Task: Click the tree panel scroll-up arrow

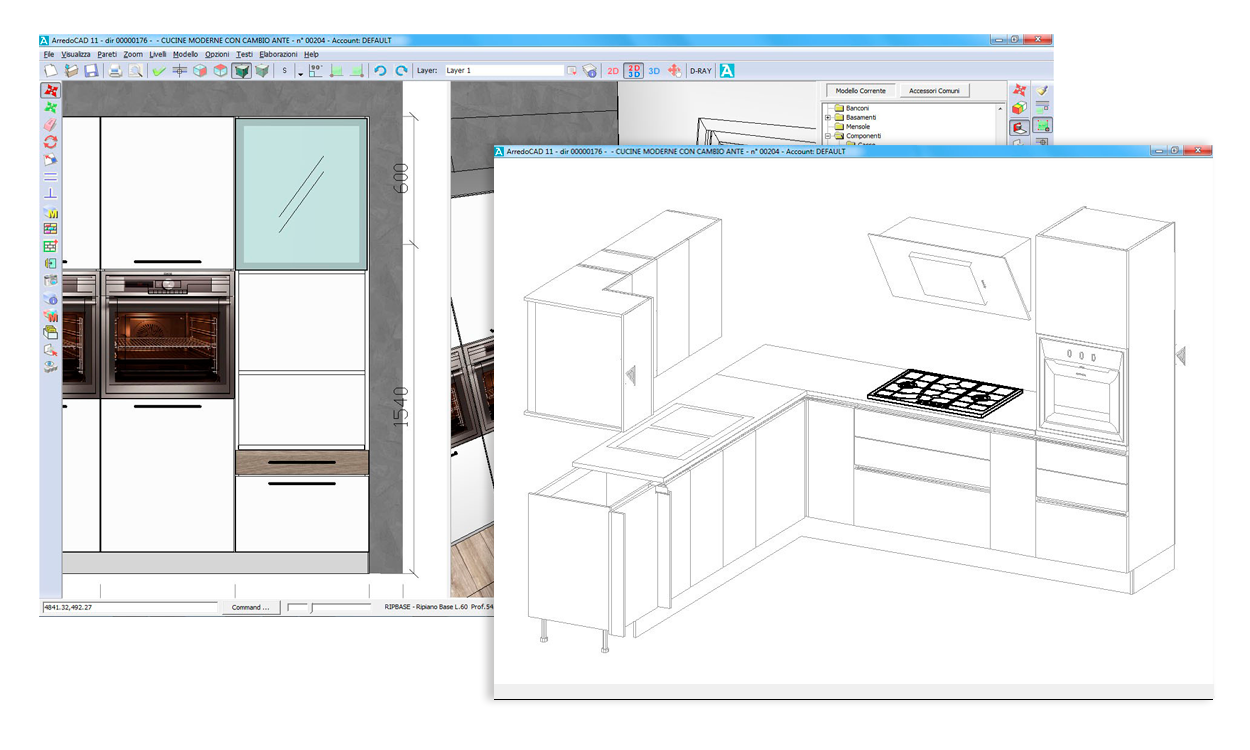Action: click(1000, 109)
